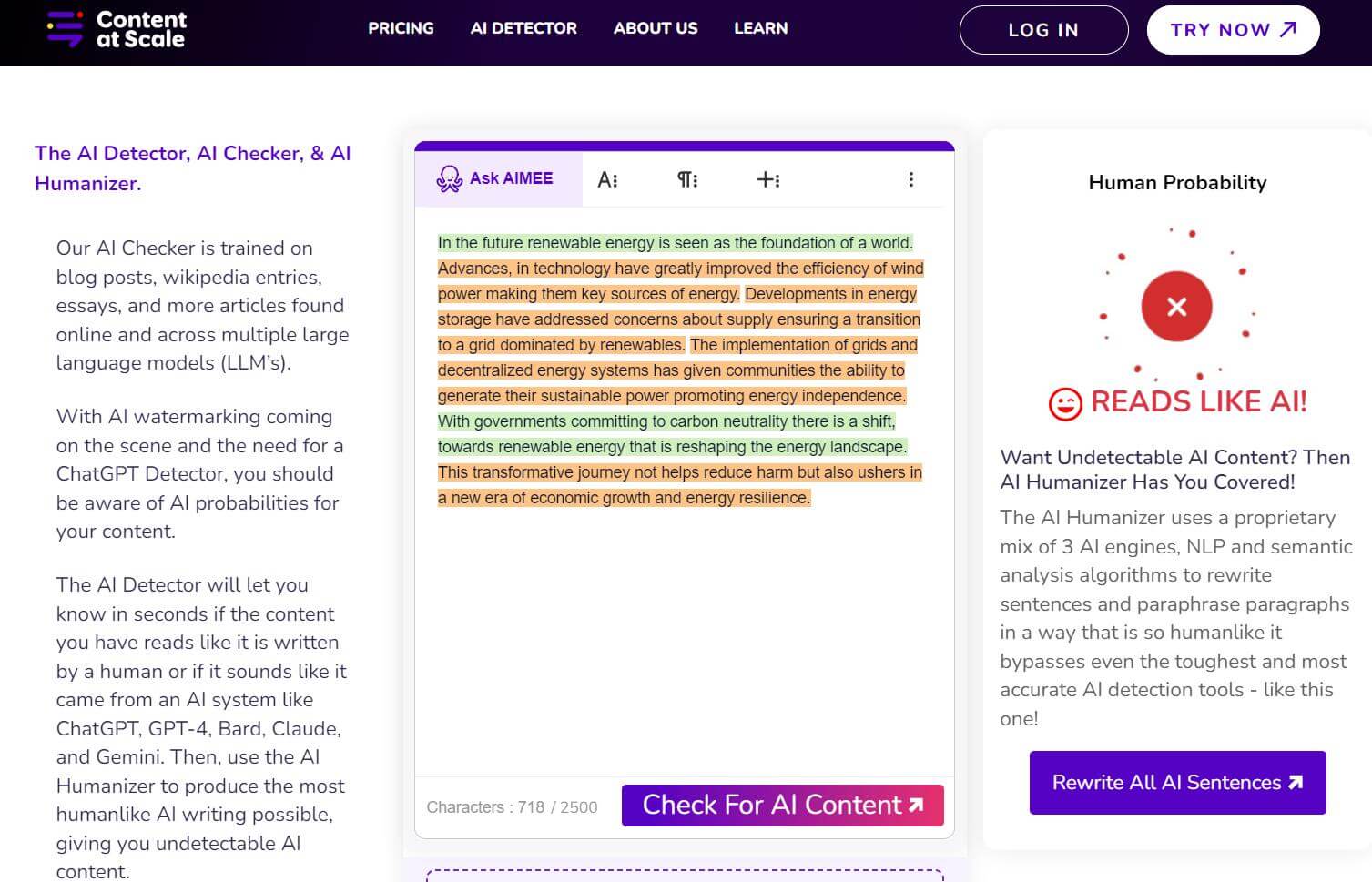Open the three-dot overflow menu in editor
Screen dimensions: 1372x882
pyautogui.click(x=911, y=179)
